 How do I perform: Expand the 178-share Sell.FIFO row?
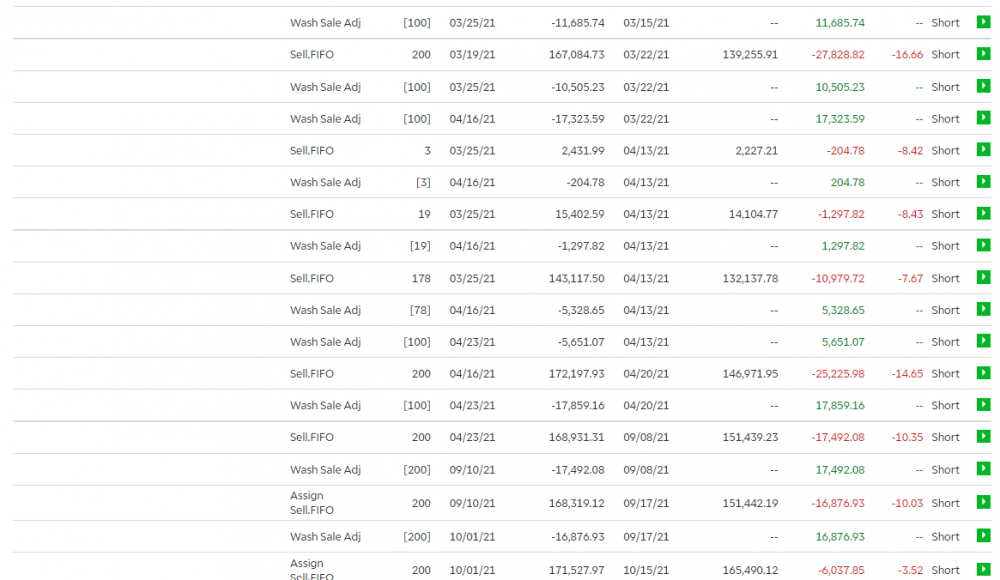coord(983,278)
